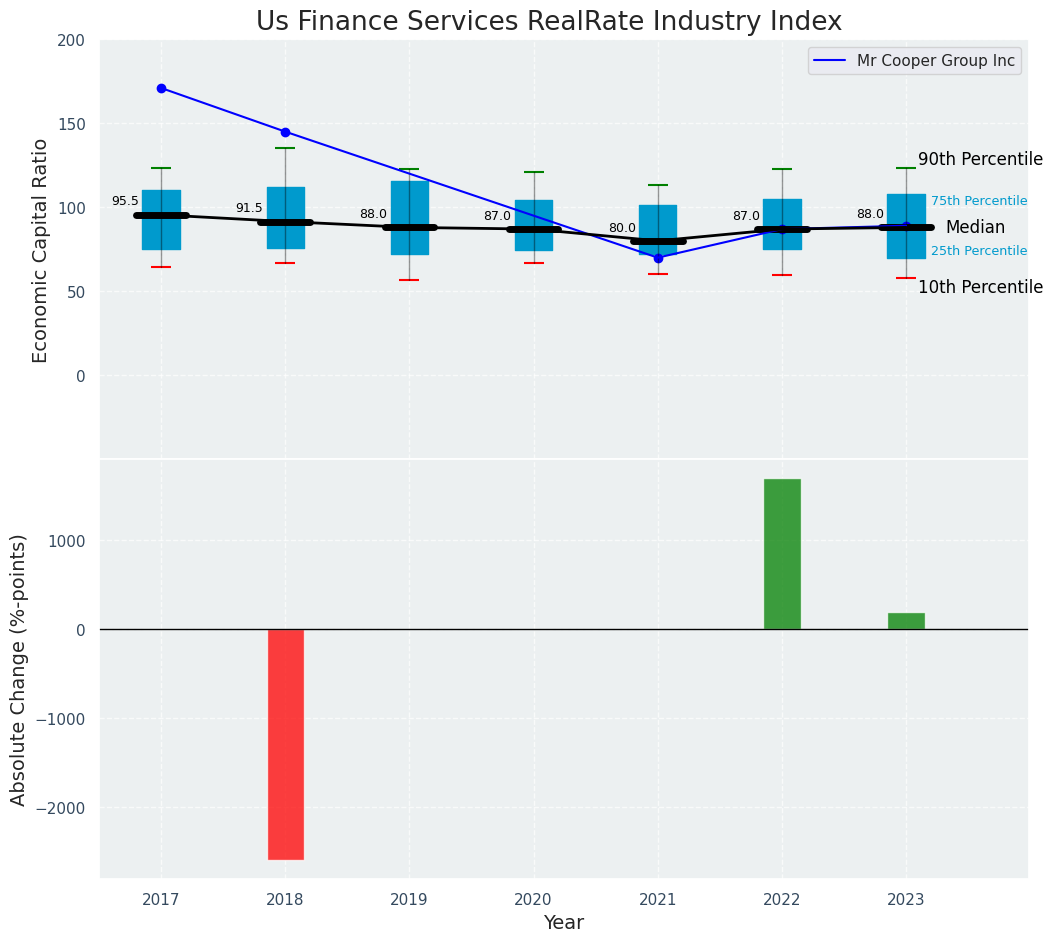This screenshot has width=1053, height=942.
Task: Click the 10th Percentile annotation
Action: [980, 287]
